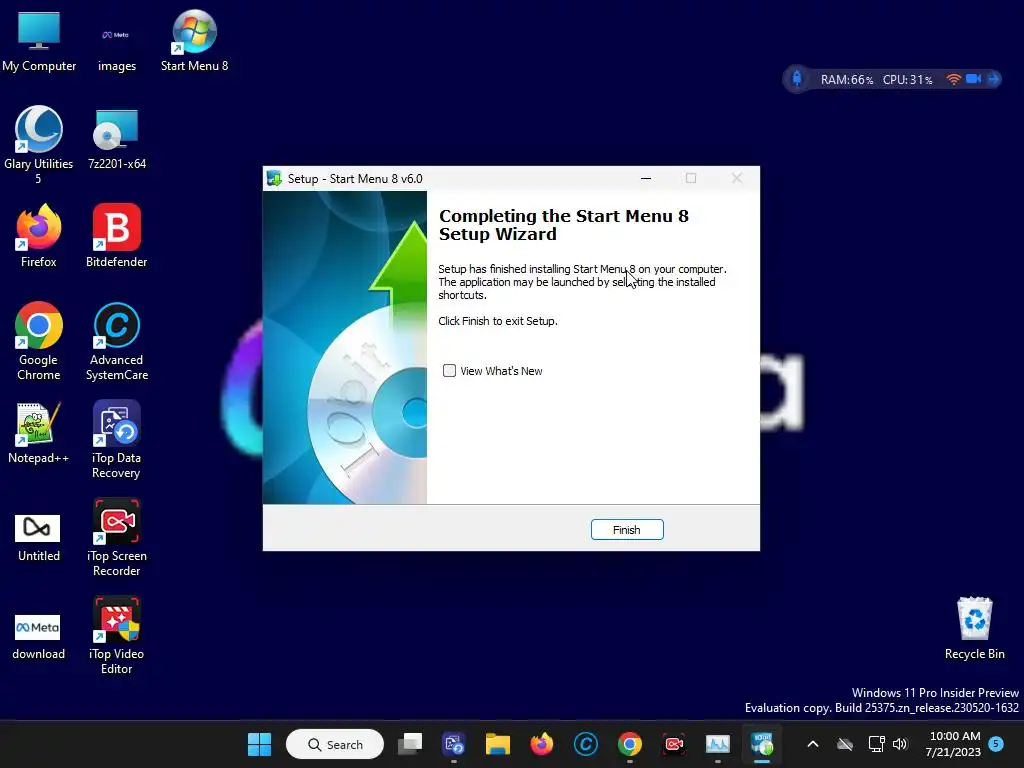Open Advanced SystemCare from the taskbar
This screenshot has height=768, width=1024.
point(586,744)
